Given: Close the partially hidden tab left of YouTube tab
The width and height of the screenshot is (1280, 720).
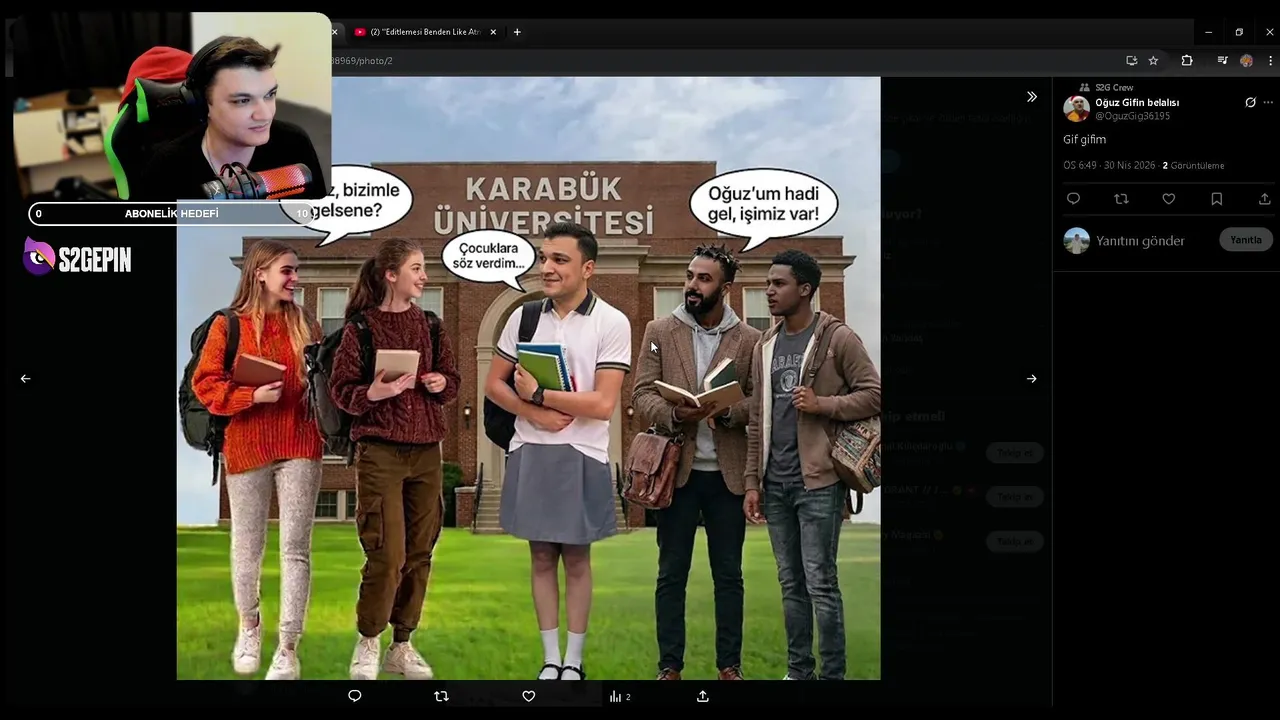Looking at the screenshot, I should point(335,32).
